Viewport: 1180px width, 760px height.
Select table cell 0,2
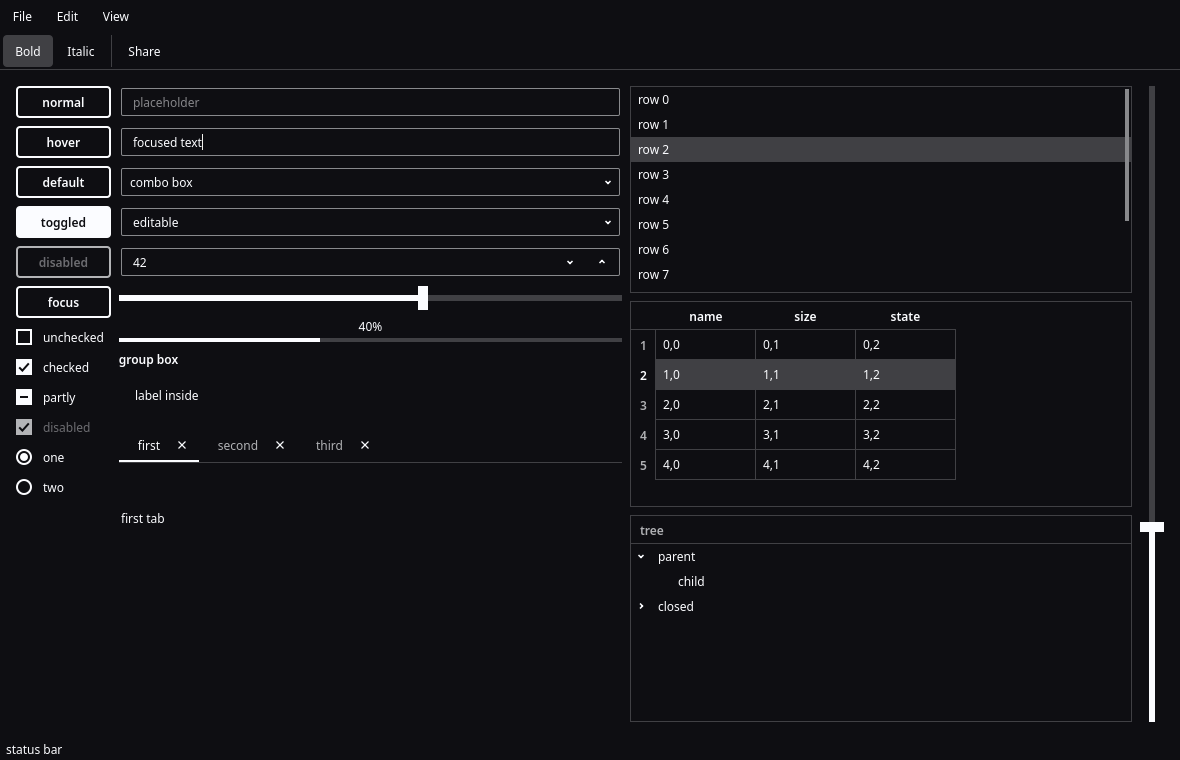(x=905, y=345)
